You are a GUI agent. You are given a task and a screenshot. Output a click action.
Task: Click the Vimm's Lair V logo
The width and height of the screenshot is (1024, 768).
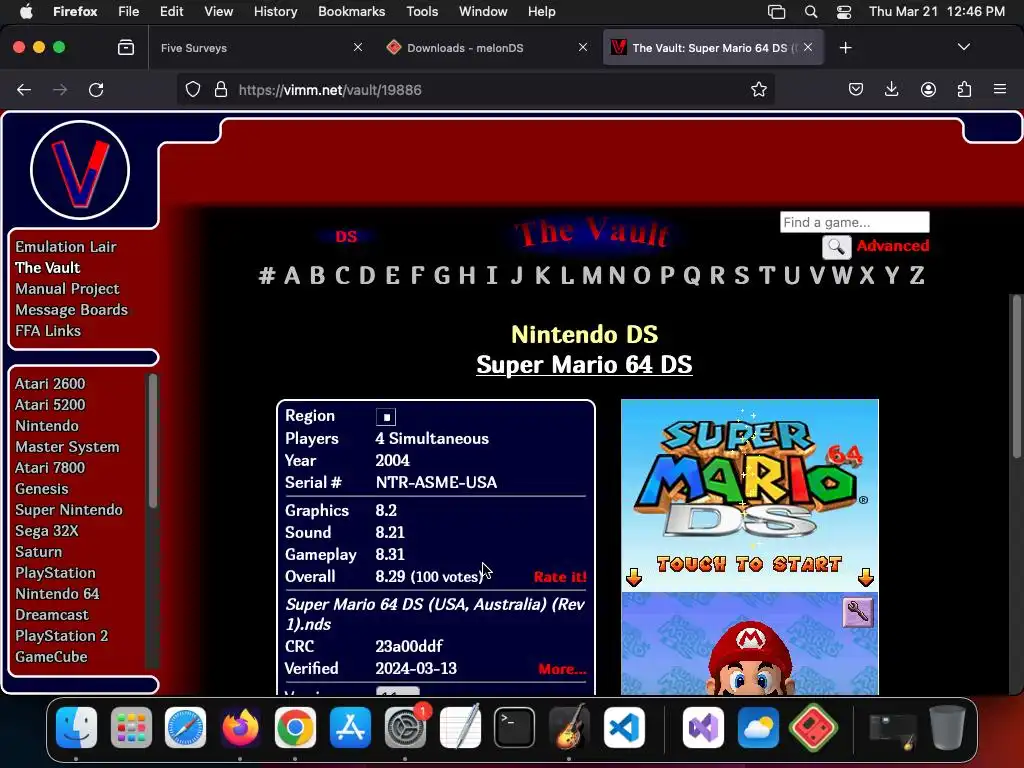pos(80,170)
